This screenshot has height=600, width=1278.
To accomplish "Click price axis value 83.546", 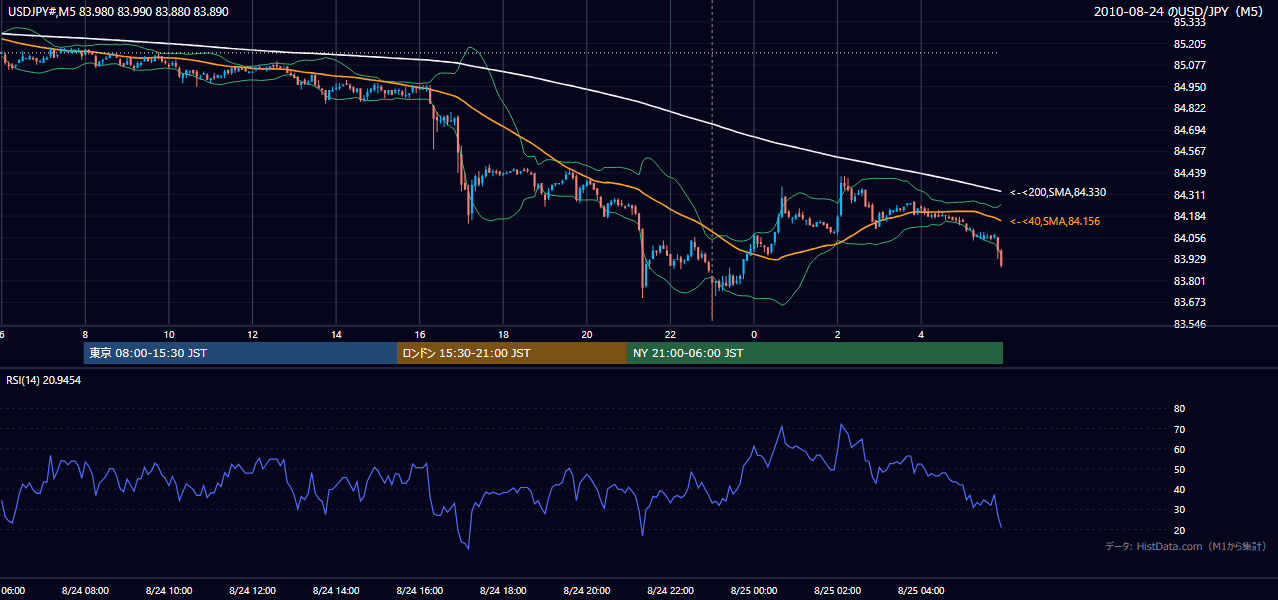I will tap(1189, 324).
